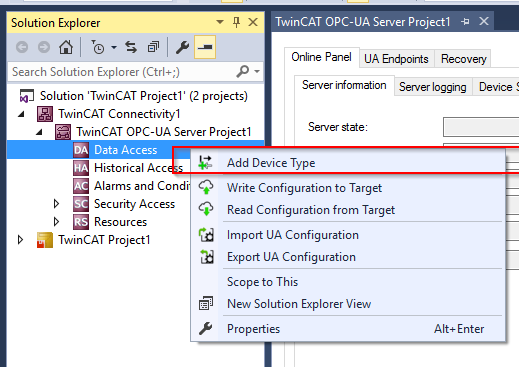Click the New Solution Explorer View icon
Image resolution: width=519 pixels, height=367 pixels.
[x=206, y=304]
